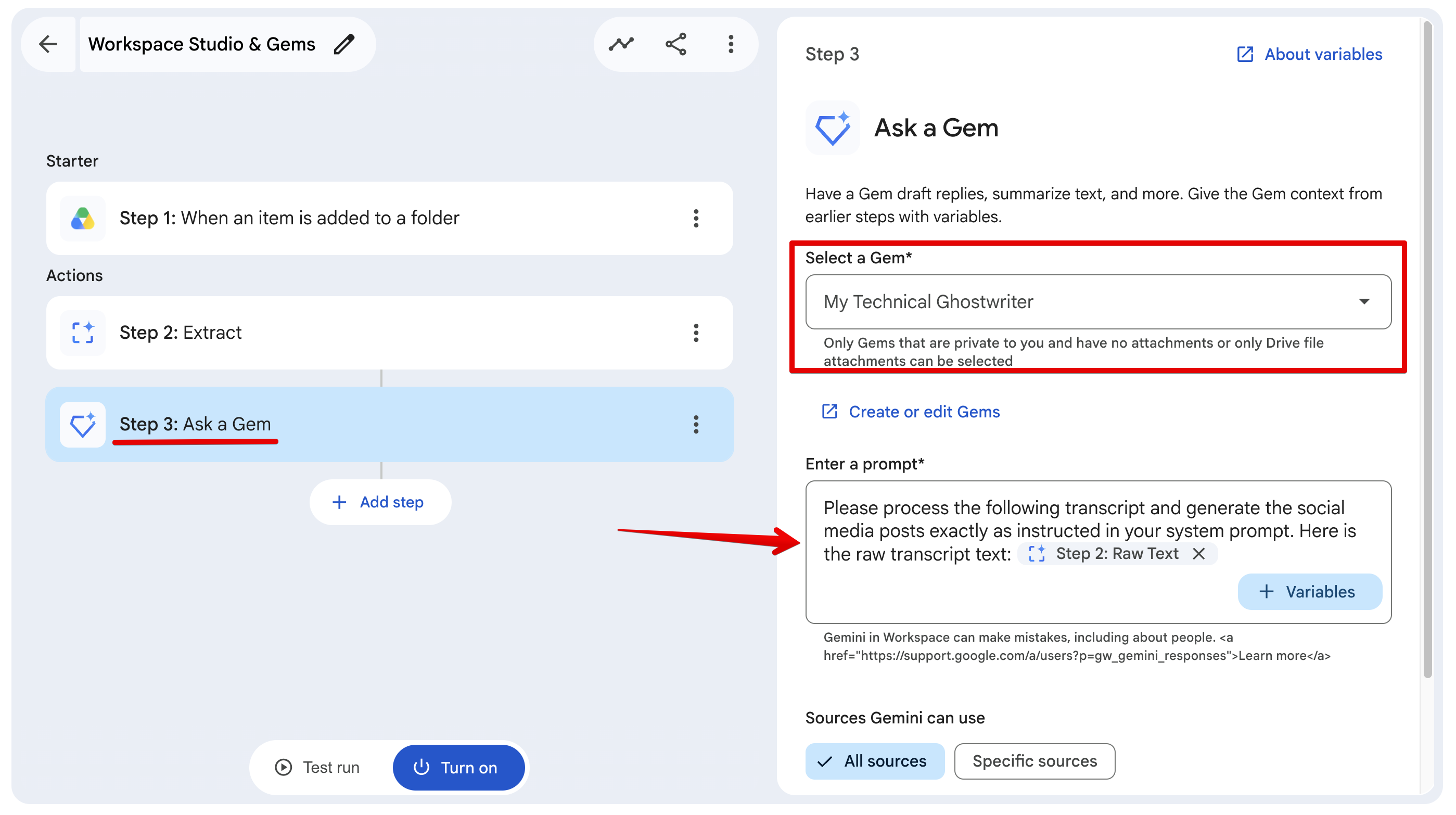Open Step 1 options menu
The image size is (1456, 815).
[x=696, y=218]
